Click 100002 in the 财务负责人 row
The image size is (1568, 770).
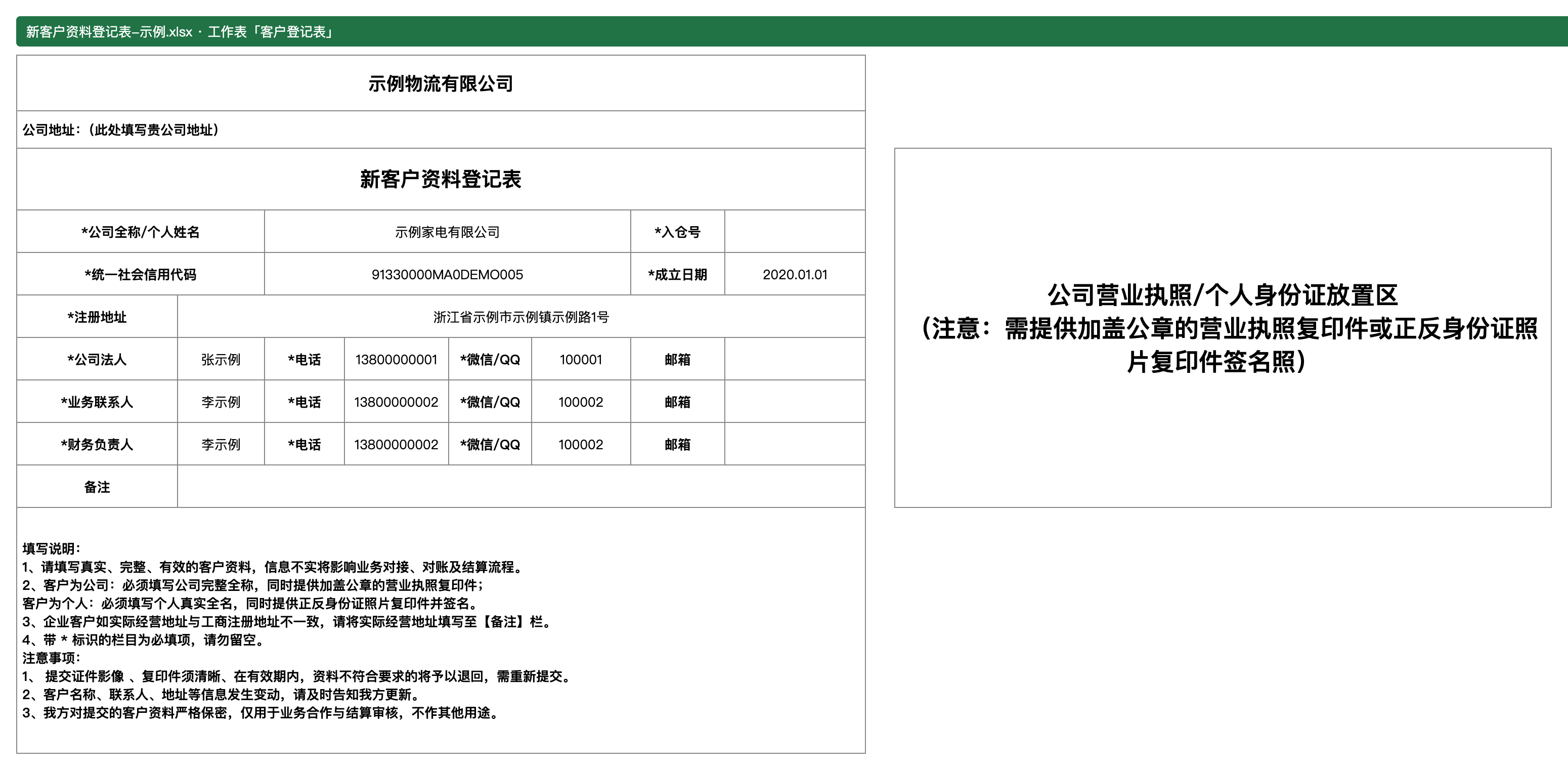(581, 445)
